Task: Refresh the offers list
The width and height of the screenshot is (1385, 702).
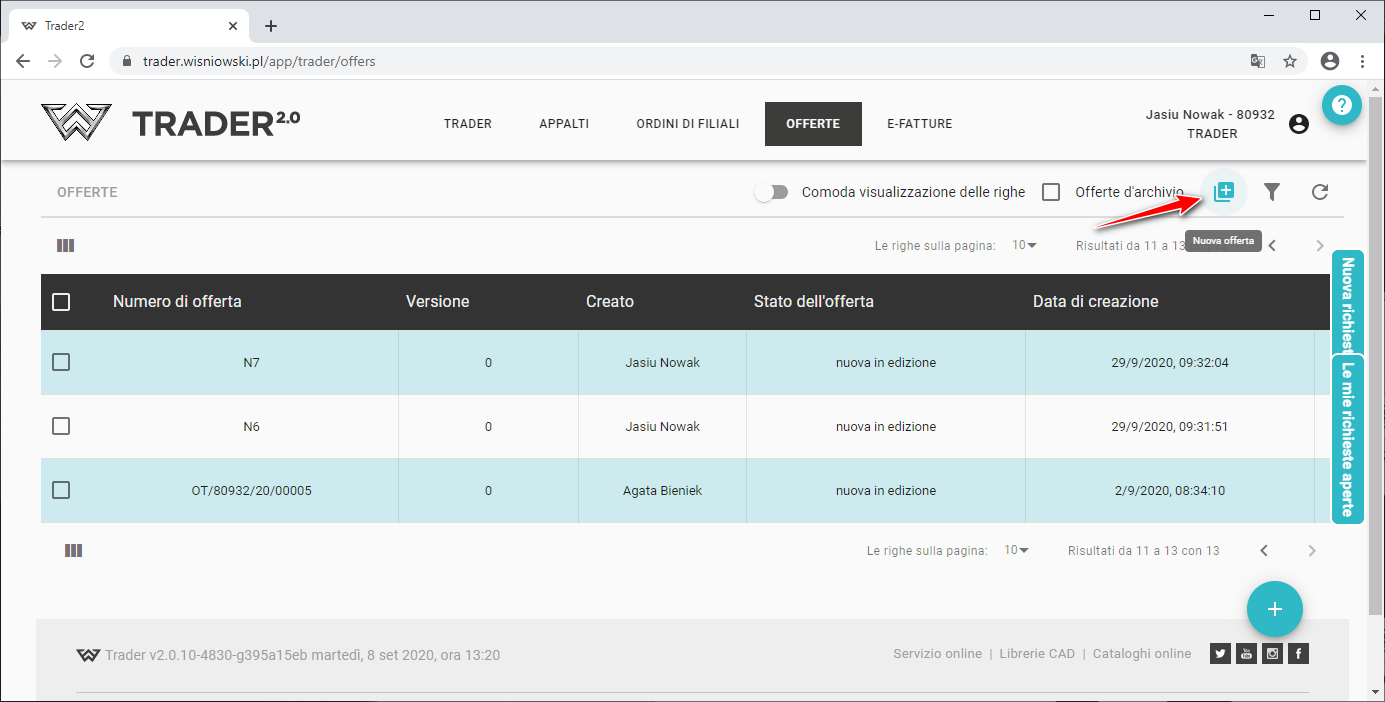Action: click(x=1320, y=192)
